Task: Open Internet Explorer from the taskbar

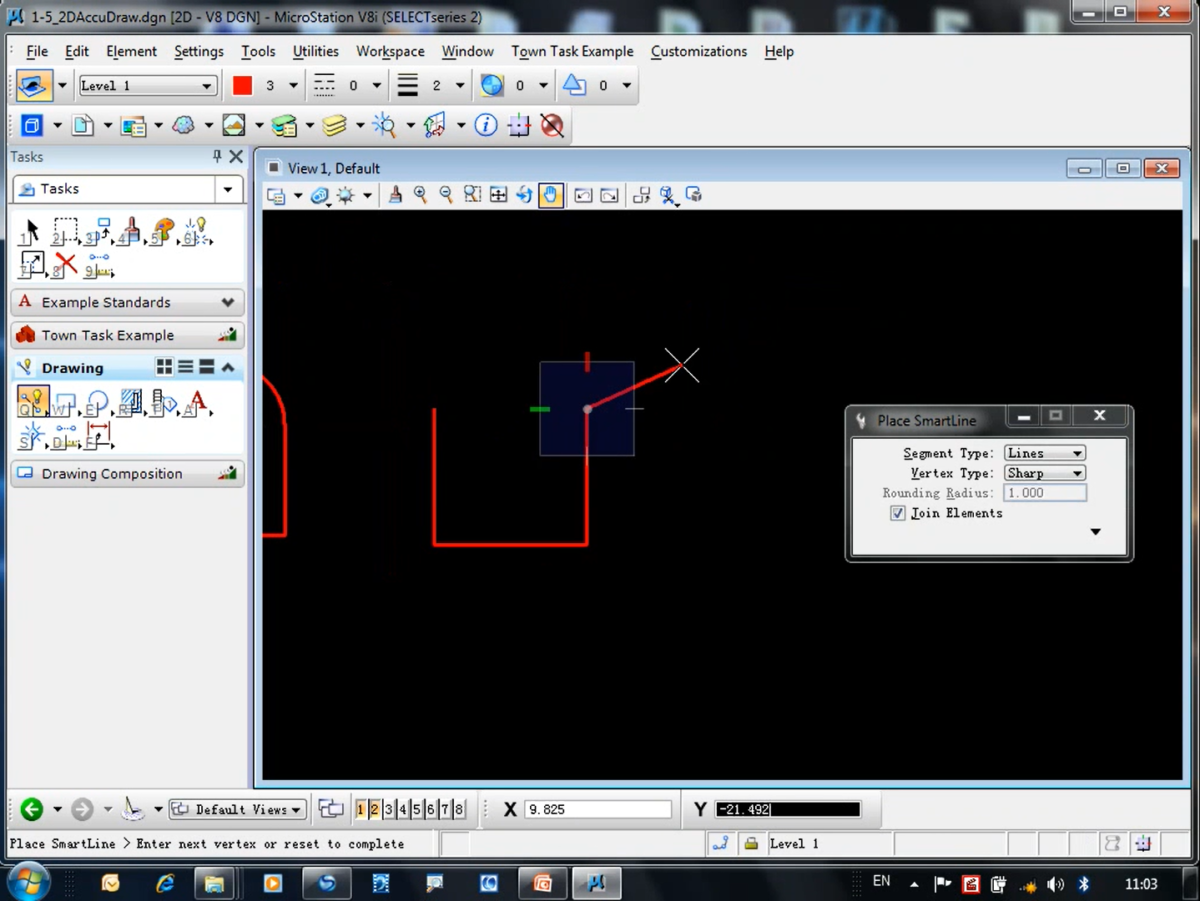Action: click(165, 883)
